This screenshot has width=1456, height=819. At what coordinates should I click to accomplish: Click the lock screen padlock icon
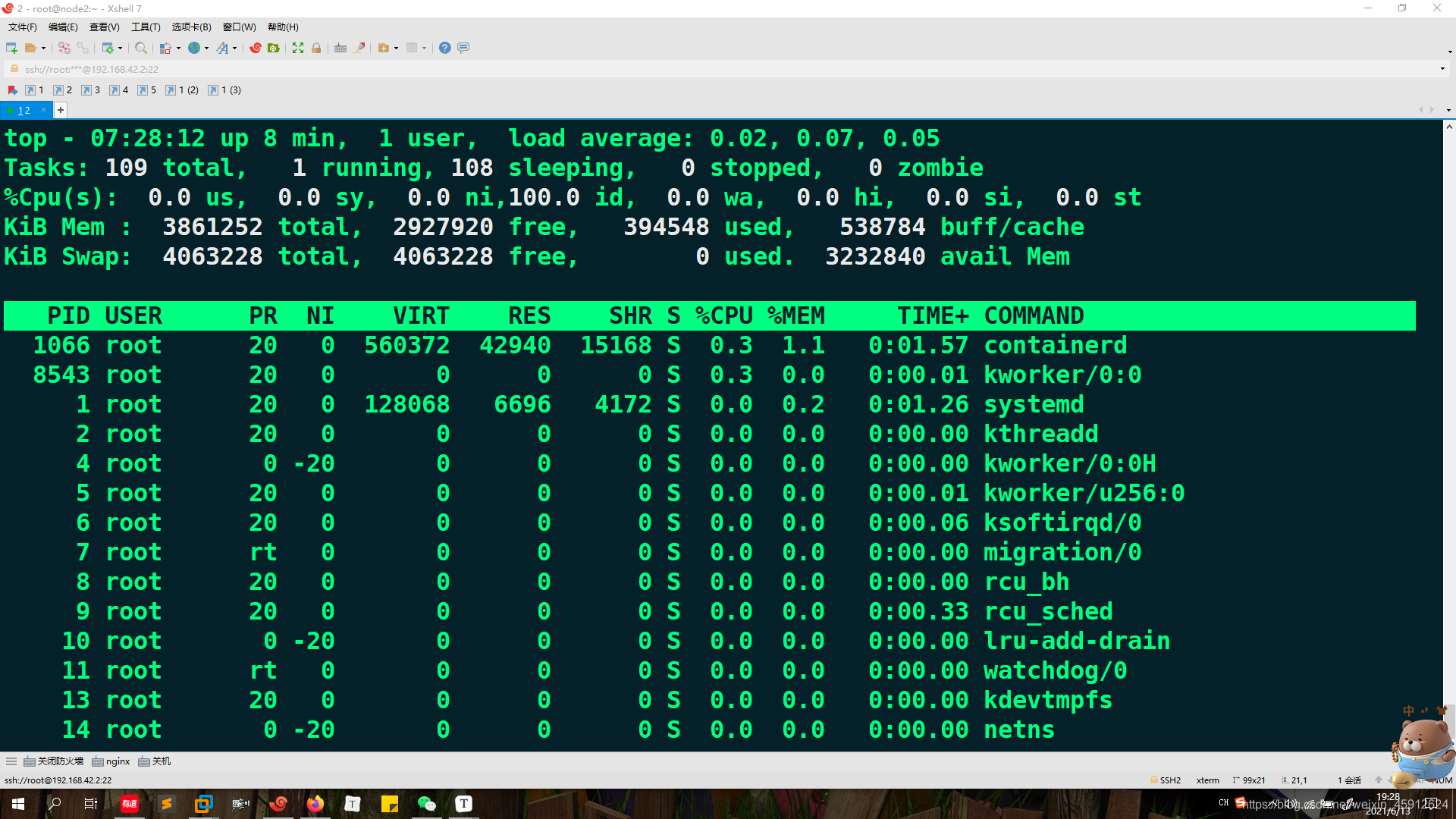(x=316, y=48)
